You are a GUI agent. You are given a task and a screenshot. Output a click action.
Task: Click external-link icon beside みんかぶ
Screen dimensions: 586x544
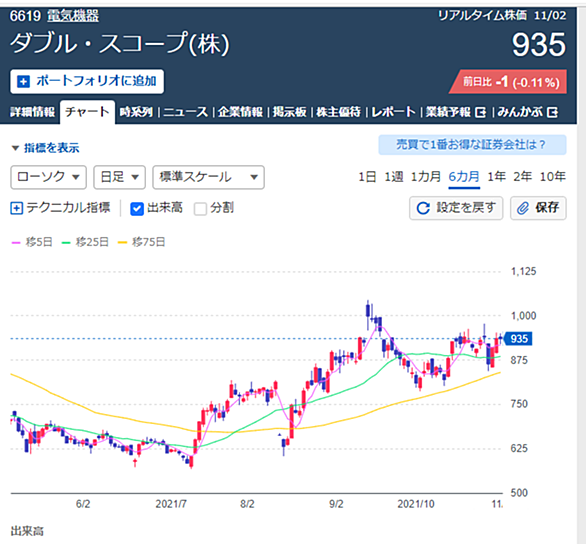pos(552,112)
